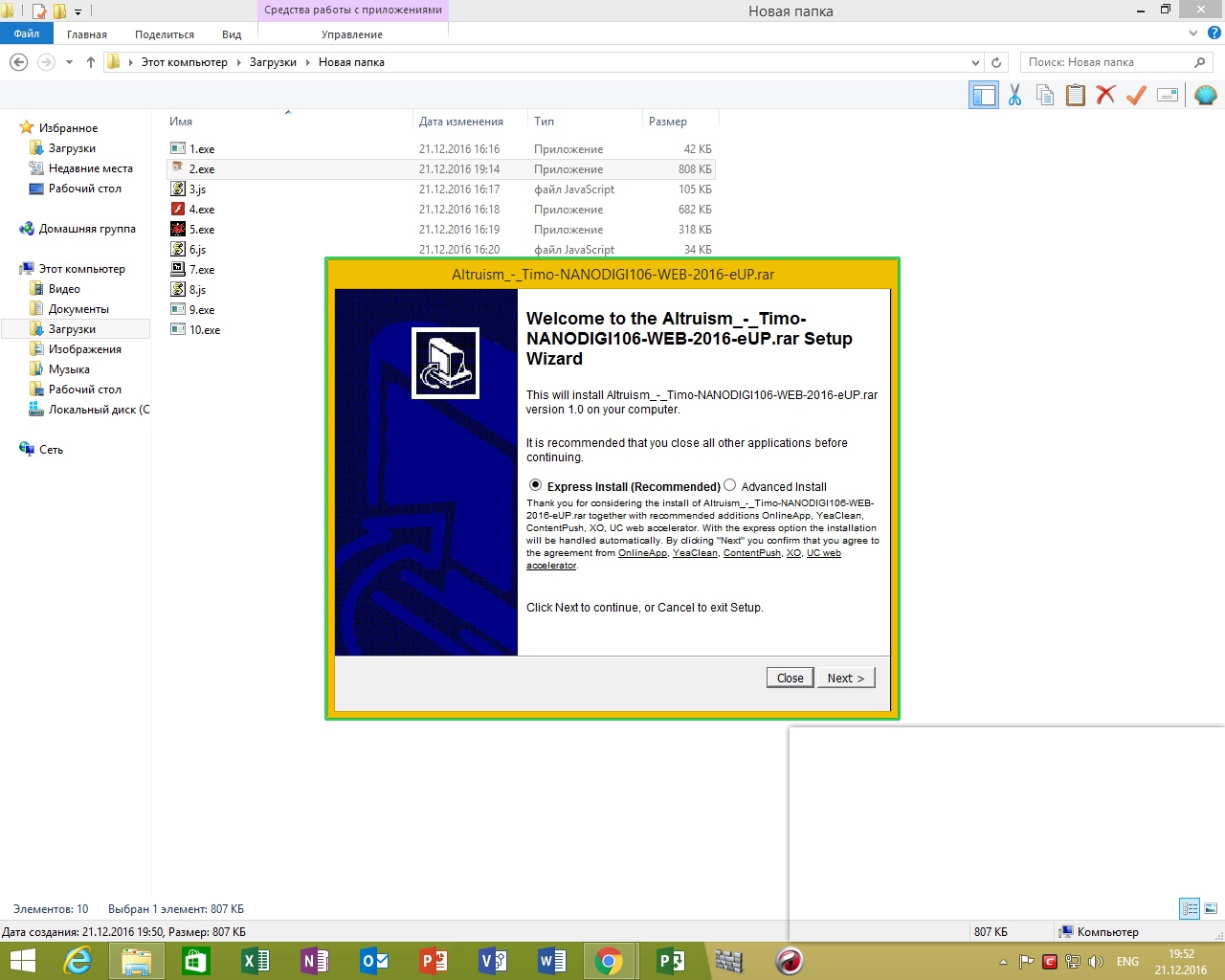This screenshot has width=1225, height=980.
Task: Open the 'Главная' ribbon tab
Action: pos(87,34)
